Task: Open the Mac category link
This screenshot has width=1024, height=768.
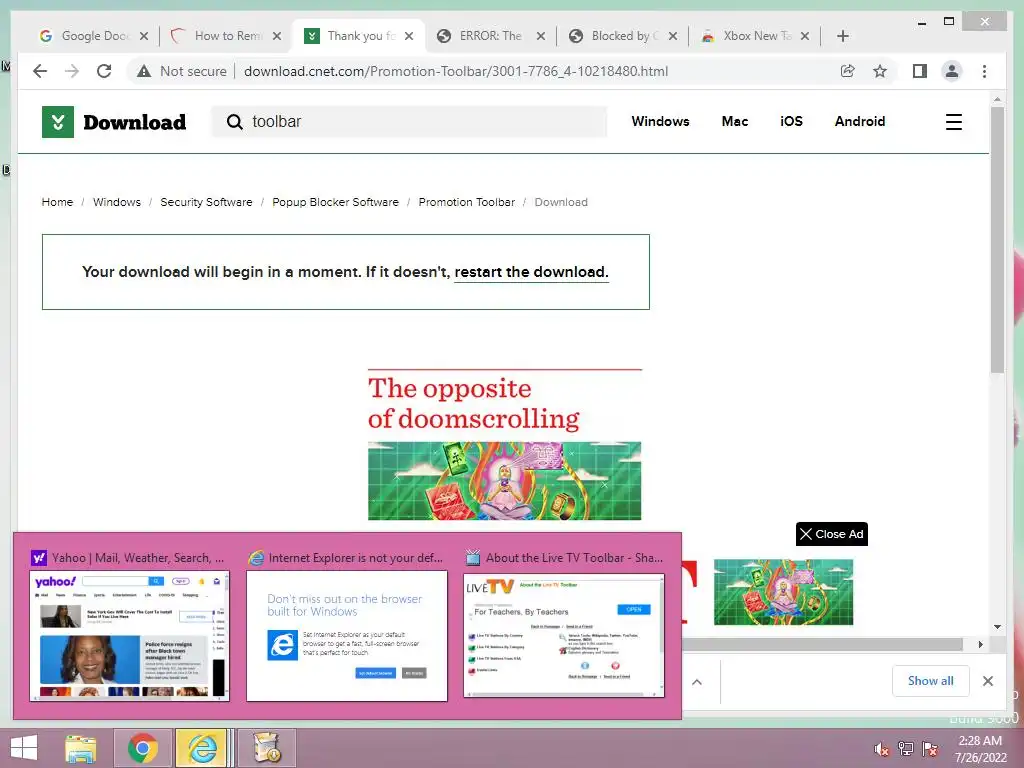Action: pyautogui.click(x=735, y=121)
